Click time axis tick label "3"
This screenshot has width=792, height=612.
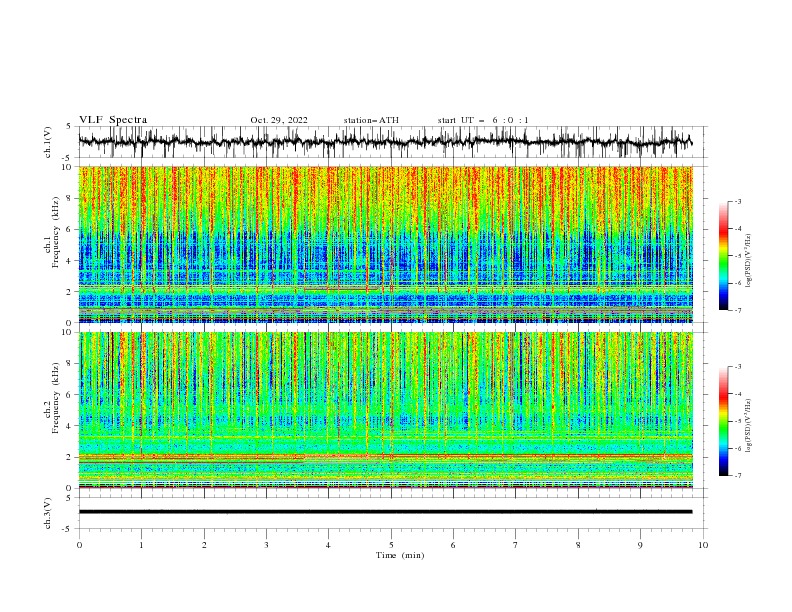click(x=266, y=545)
